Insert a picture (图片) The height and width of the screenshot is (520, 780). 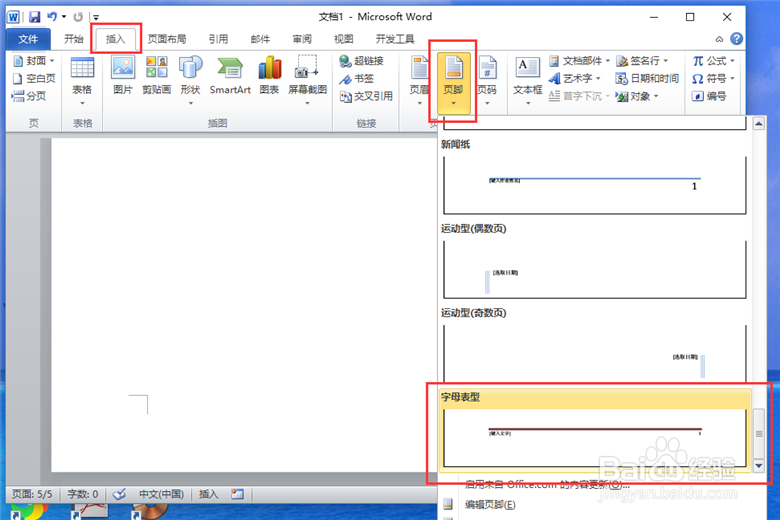coord(122,76)
